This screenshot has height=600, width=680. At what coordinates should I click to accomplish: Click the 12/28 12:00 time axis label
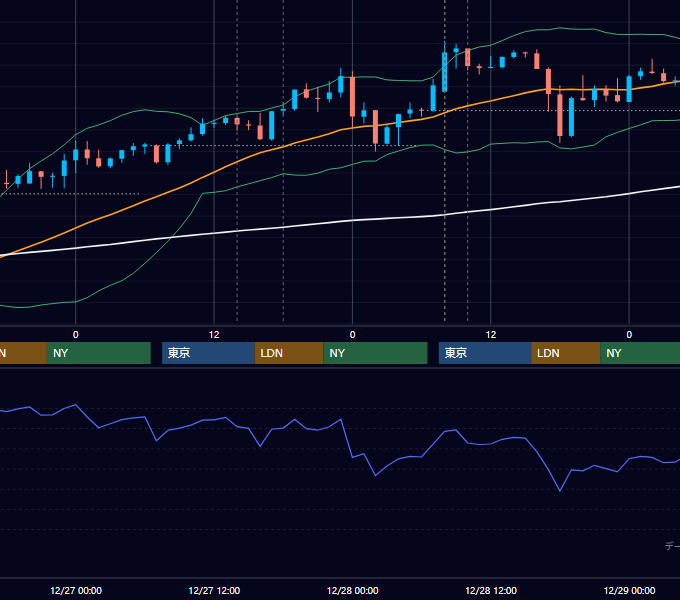tap(491, 590)
